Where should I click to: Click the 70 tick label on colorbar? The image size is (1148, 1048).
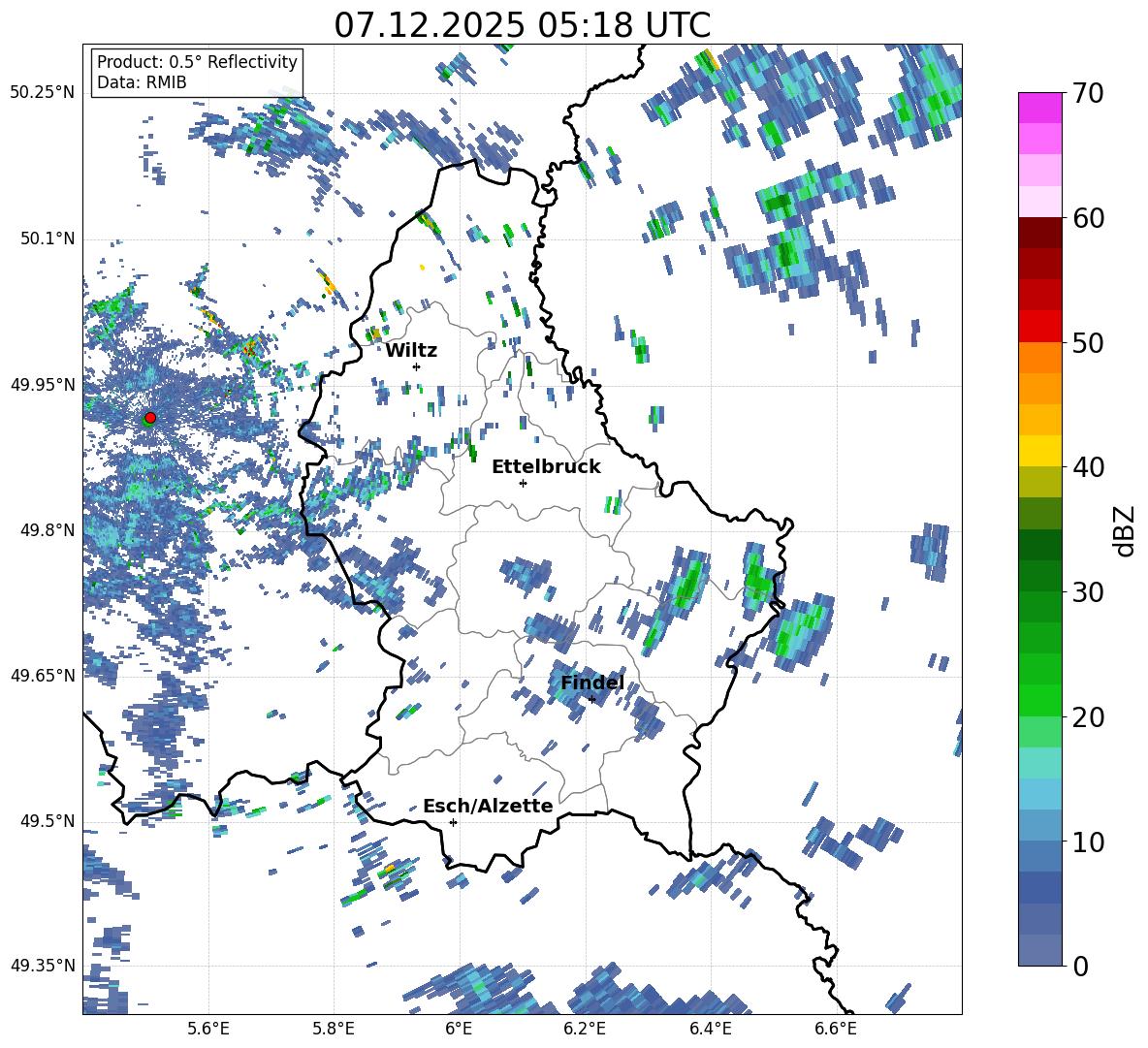point(1089,93)
